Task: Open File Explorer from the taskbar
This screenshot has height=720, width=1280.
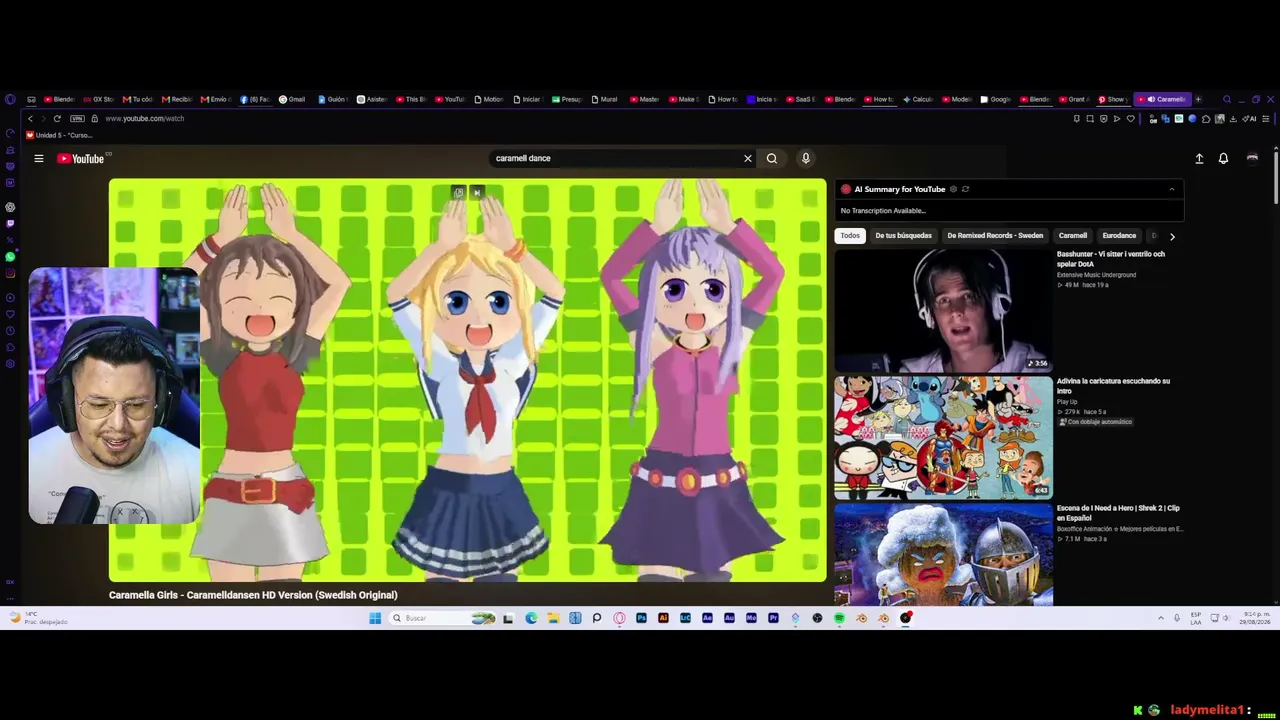Action: (553, 618)
